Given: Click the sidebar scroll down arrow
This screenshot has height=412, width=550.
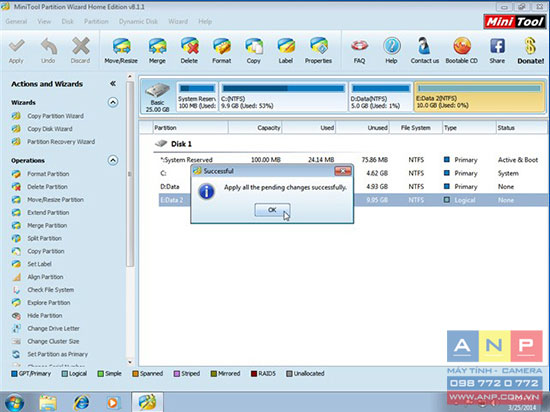Looking at the screenshot, I should click(130, 362).
